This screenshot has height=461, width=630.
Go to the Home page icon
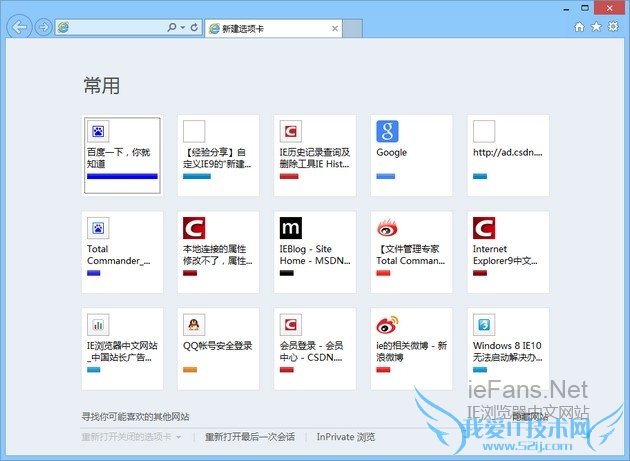click(x=579, y=27)
